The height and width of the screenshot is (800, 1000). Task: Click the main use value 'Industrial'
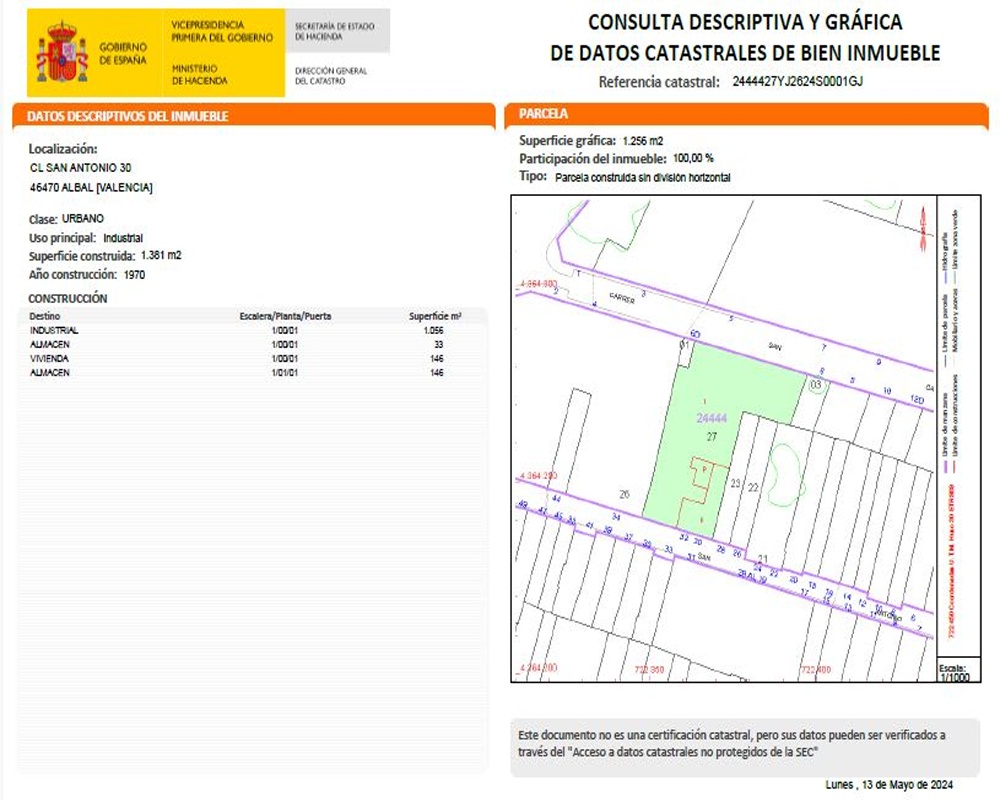[x=123, y=238]
